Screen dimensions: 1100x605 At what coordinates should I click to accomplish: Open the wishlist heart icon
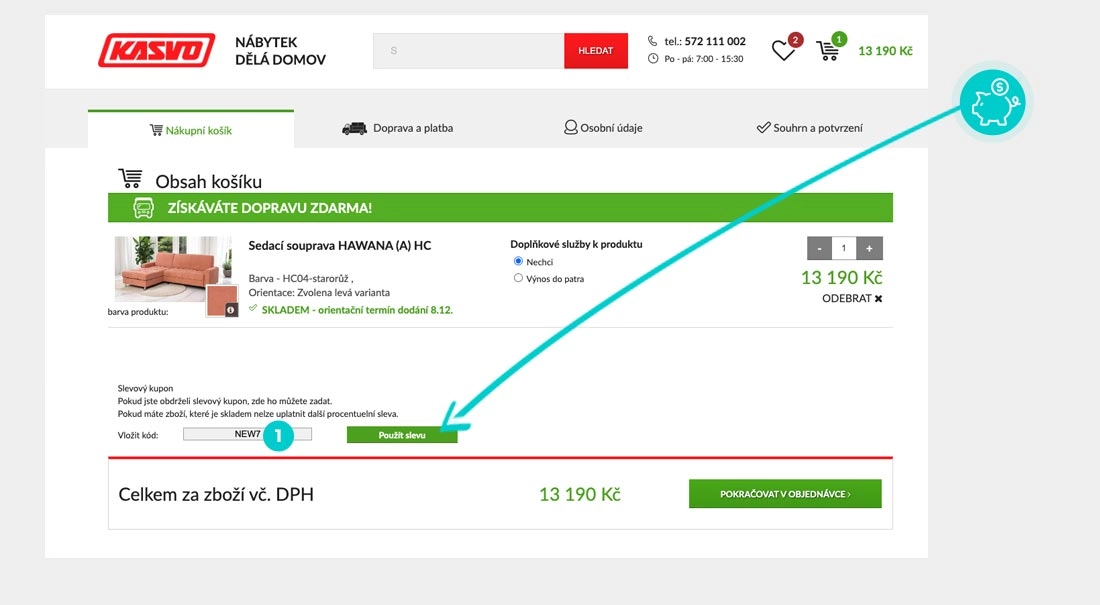783,51
